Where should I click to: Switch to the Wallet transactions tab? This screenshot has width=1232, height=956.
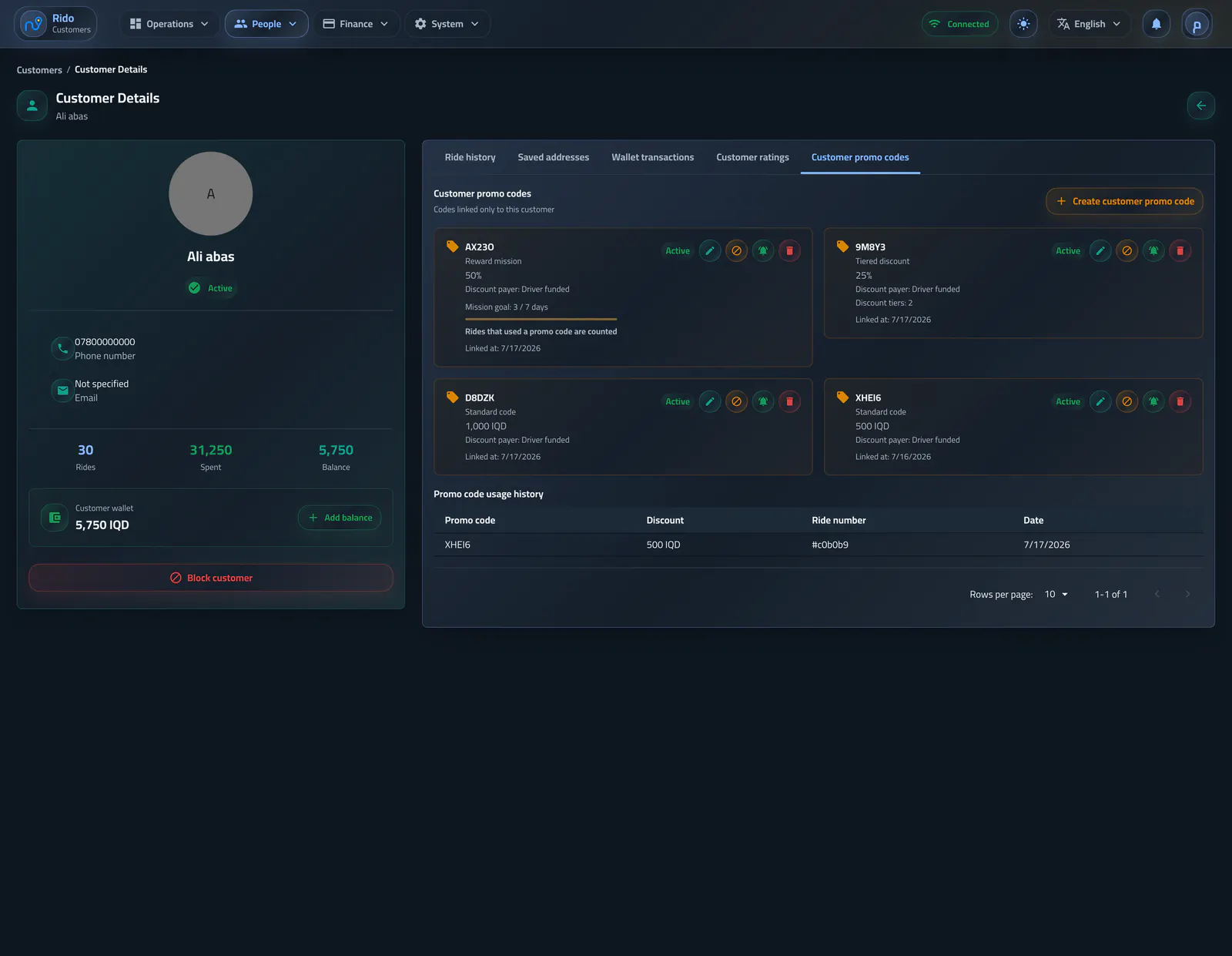(x=652, y=157)
